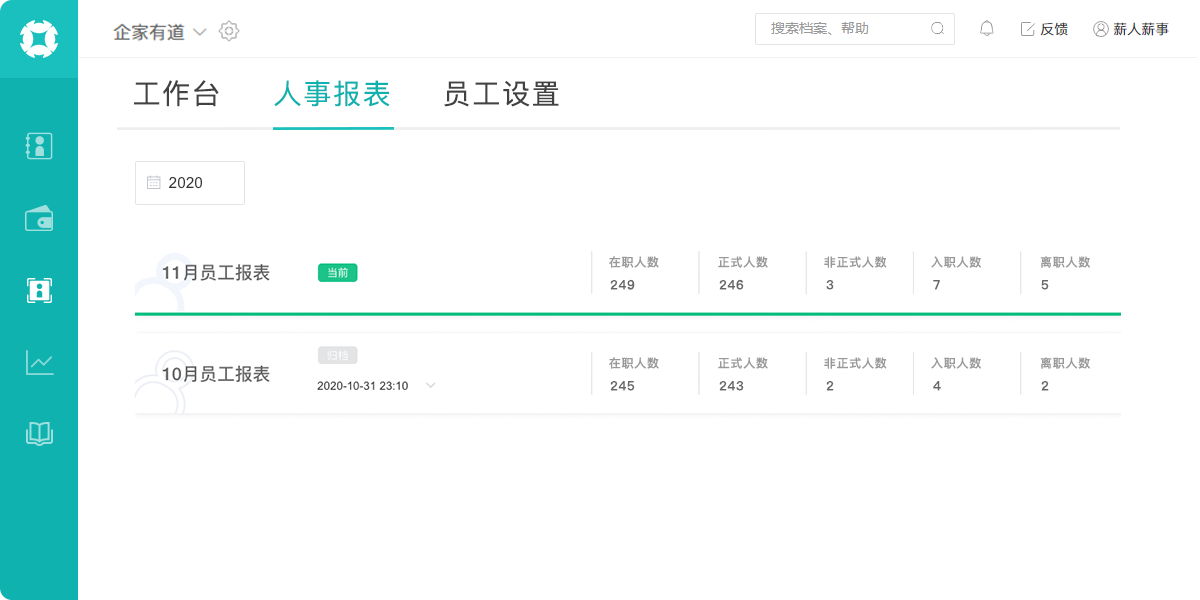Image resolution: width=1200 pixels, height=600 pixels.
Task: Open notifications bell icon
Action: pyautogui.click(x=987, y=29)
